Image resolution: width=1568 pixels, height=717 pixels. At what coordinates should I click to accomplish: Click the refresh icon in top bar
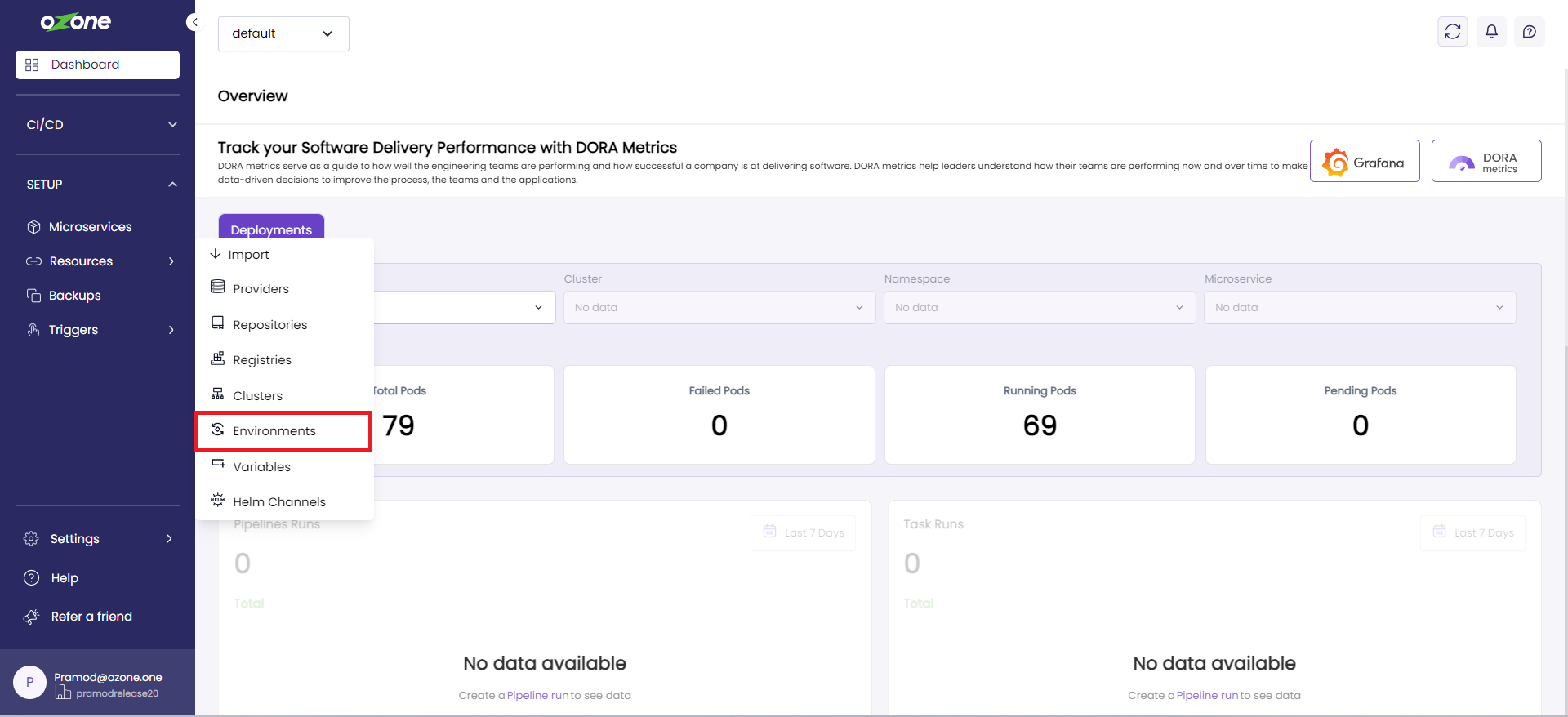click(1452, 32)
